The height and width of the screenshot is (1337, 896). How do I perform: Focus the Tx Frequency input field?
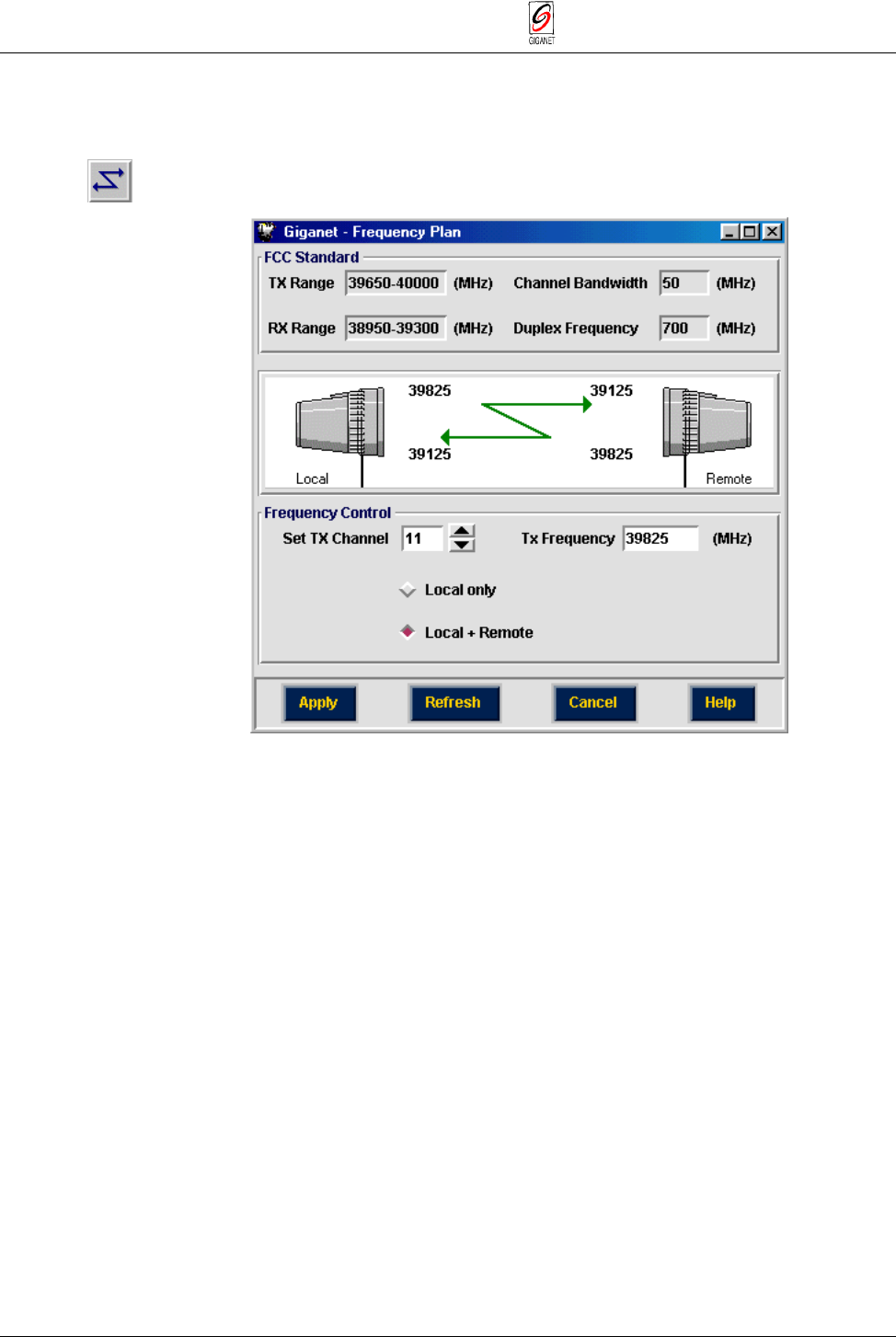[x=661, y=538]
